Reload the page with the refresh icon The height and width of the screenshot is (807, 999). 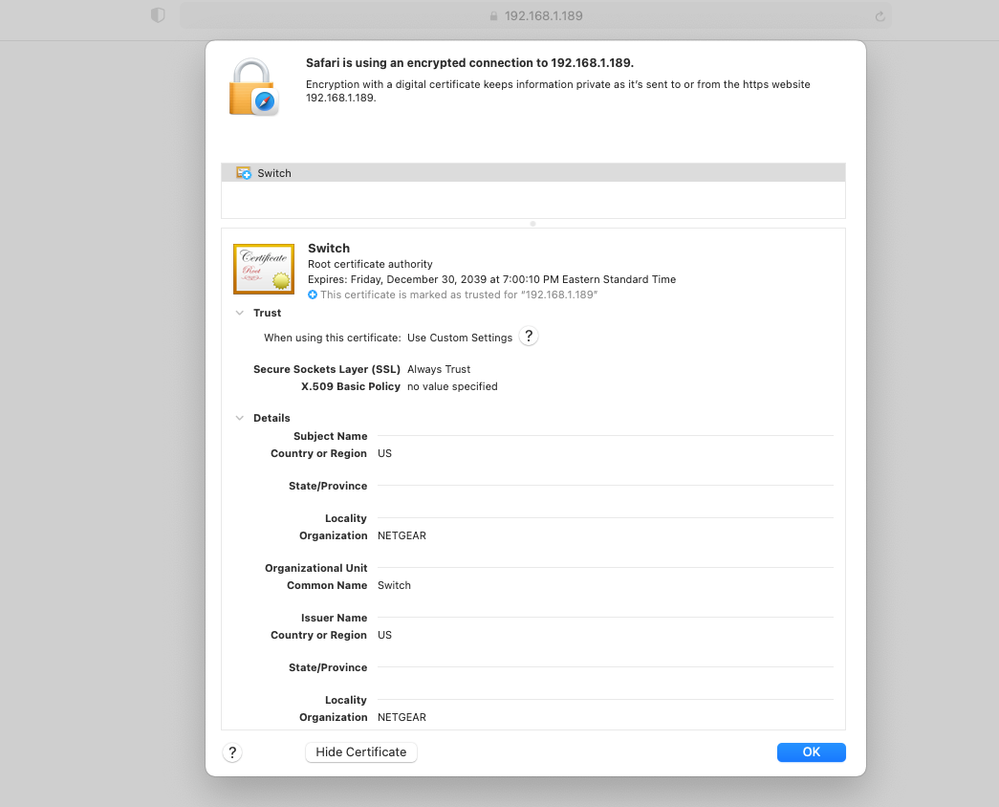880,17
